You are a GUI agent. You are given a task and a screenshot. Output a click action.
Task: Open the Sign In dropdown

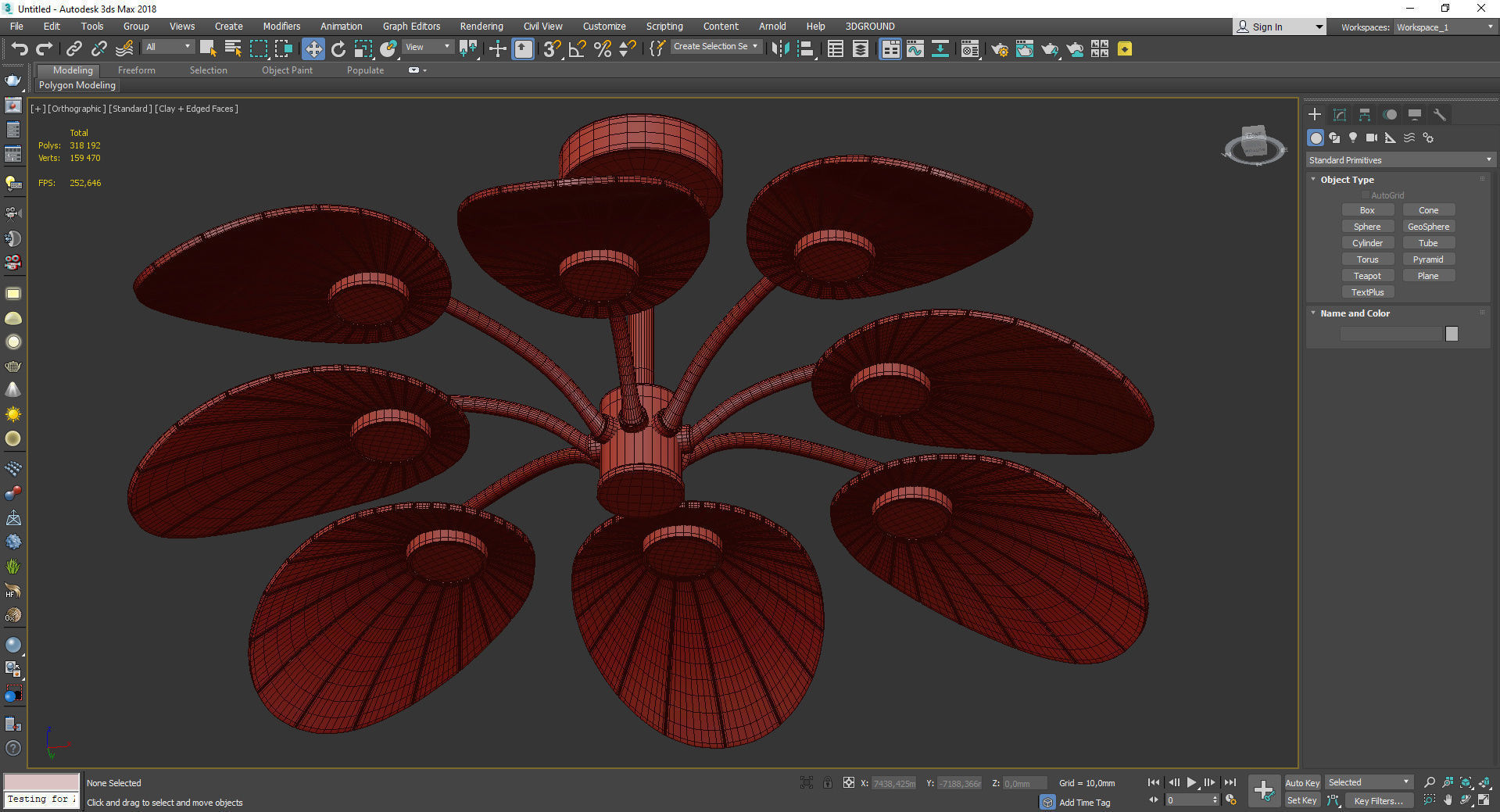(x=1280, y=27)
